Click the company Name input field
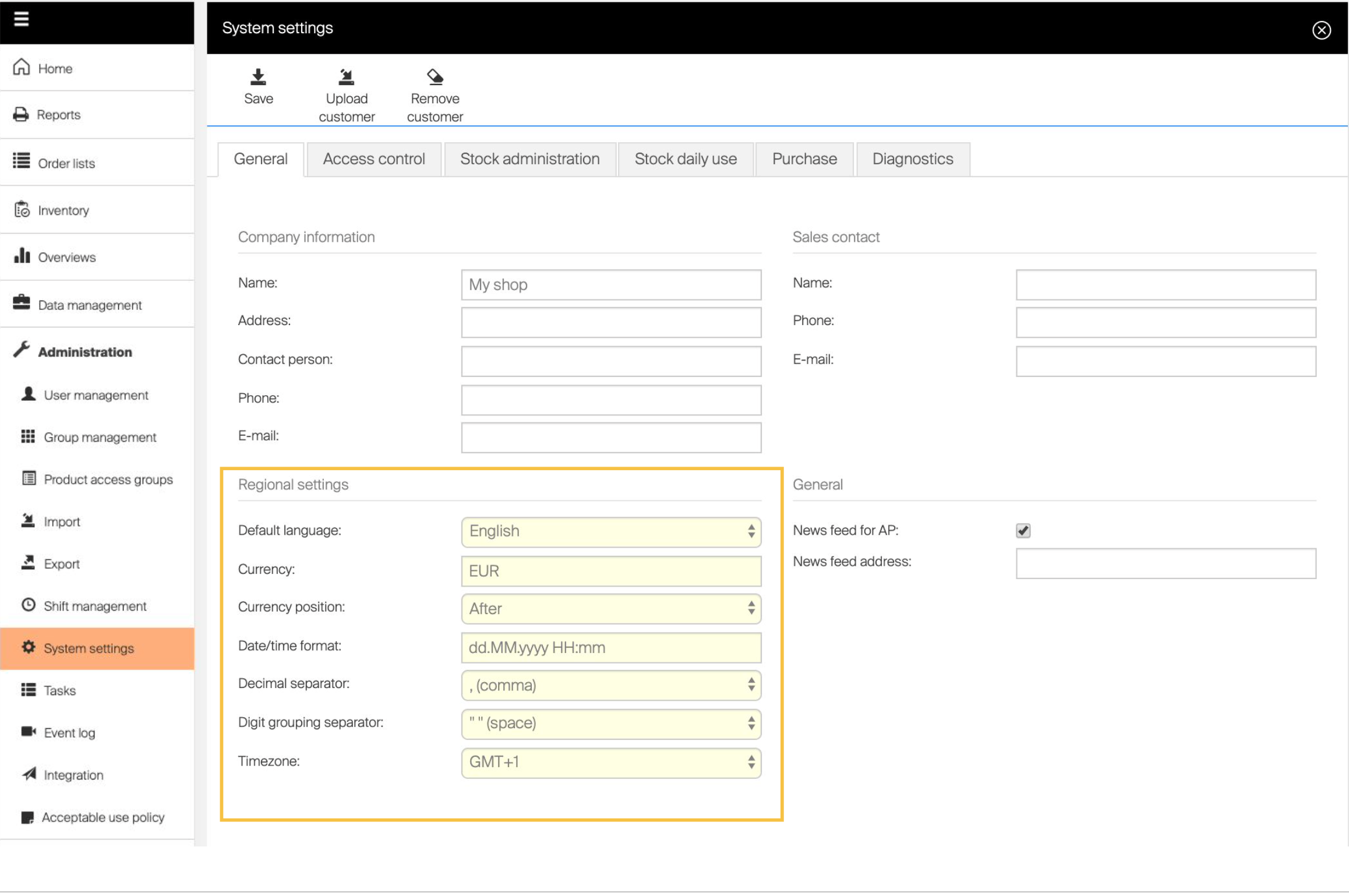The width and height of the screenshot is (1349, 896). [x=611, y=284]
